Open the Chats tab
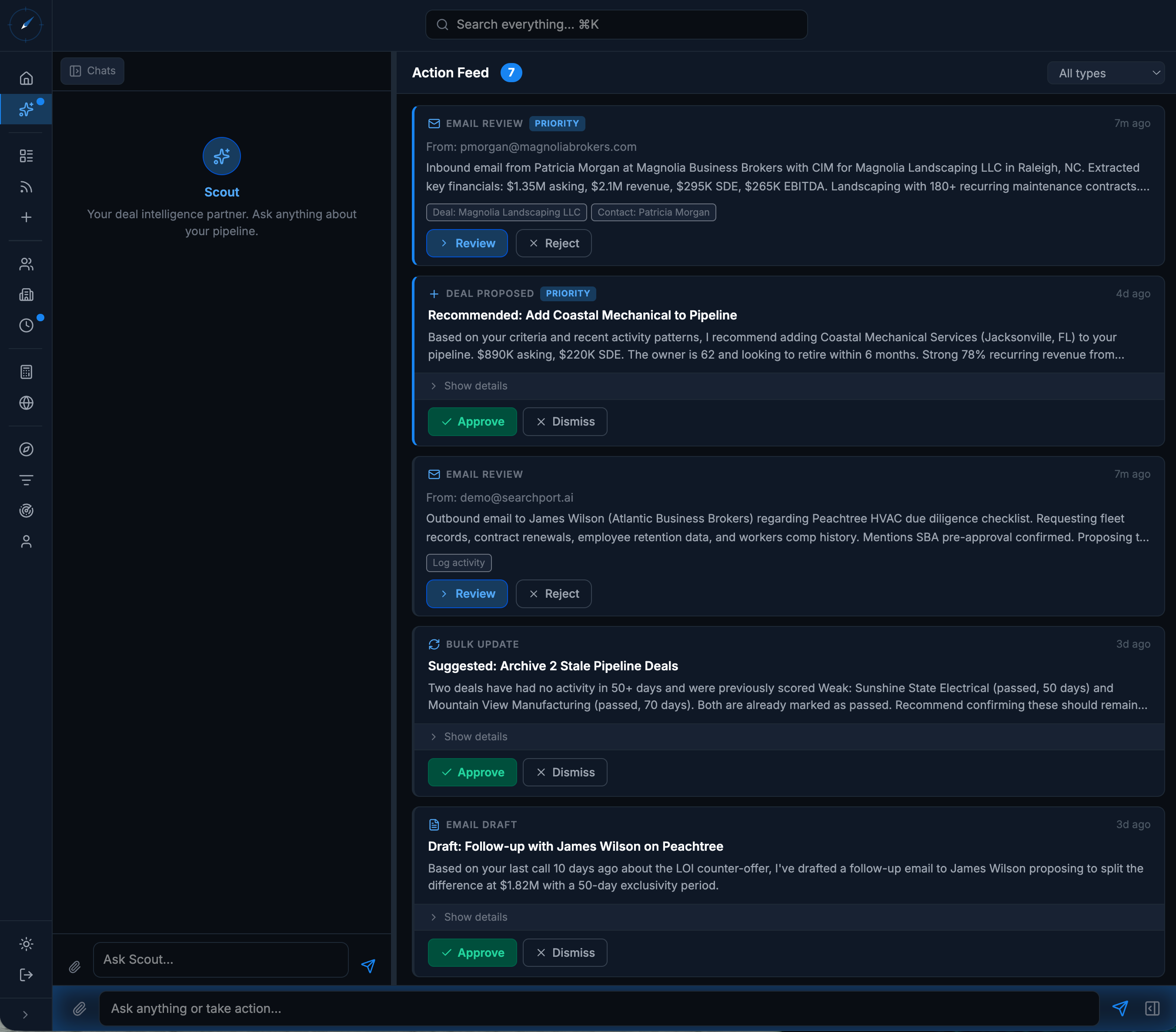This screenshot has width=1176, height=1032. click(92, 71)
